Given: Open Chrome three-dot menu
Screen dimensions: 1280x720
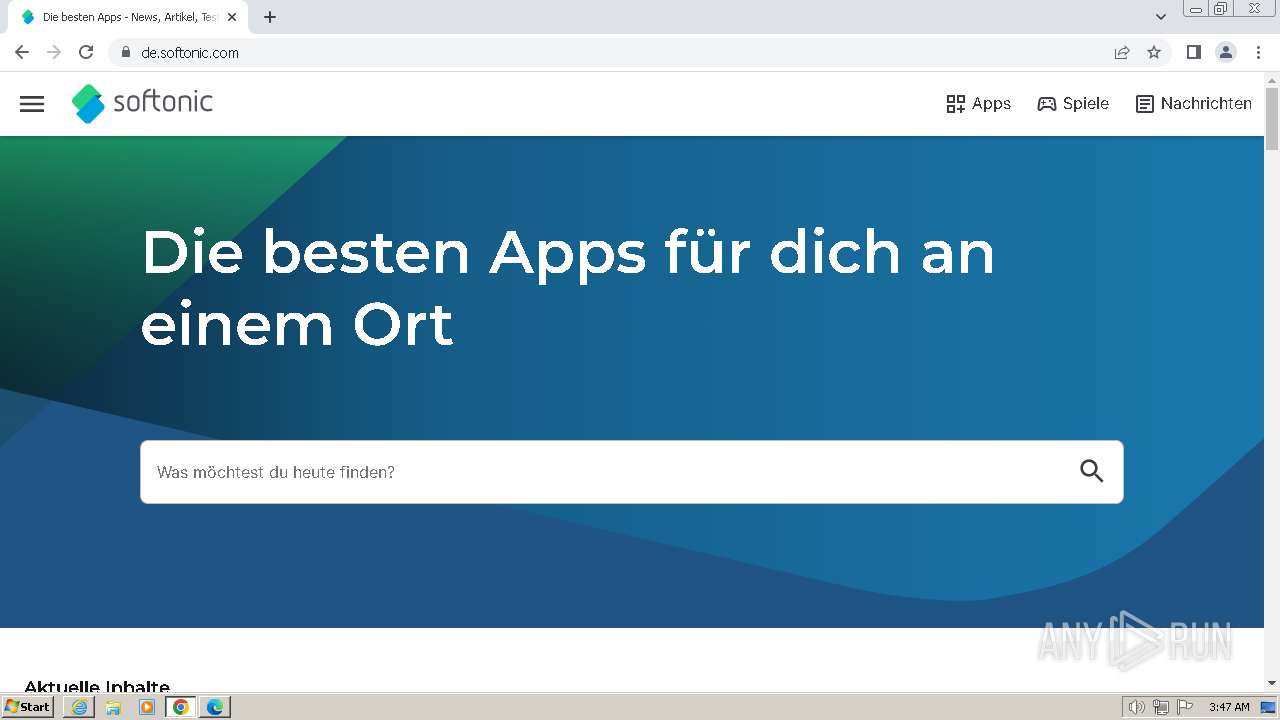Looking at the screenshot, I should pos(1258,52).
